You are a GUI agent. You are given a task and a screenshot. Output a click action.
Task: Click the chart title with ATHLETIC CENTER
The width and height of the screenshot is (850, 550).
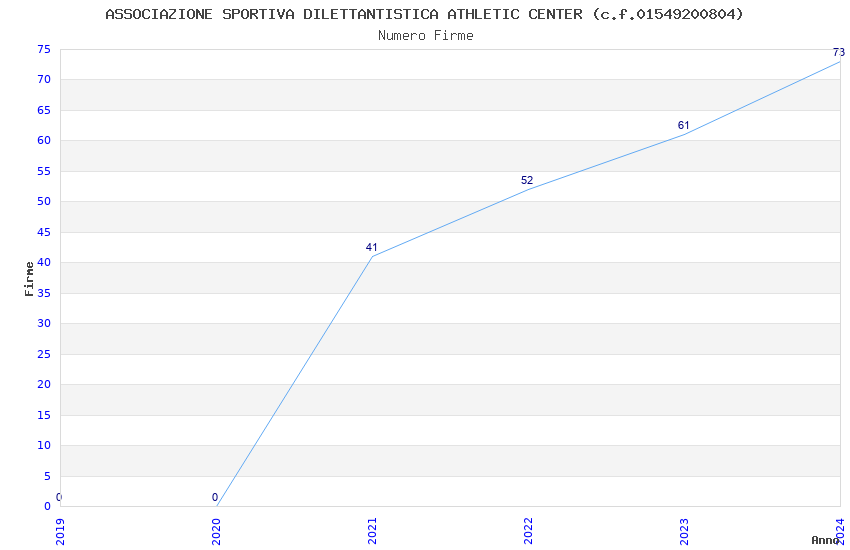tap(425, 14)
